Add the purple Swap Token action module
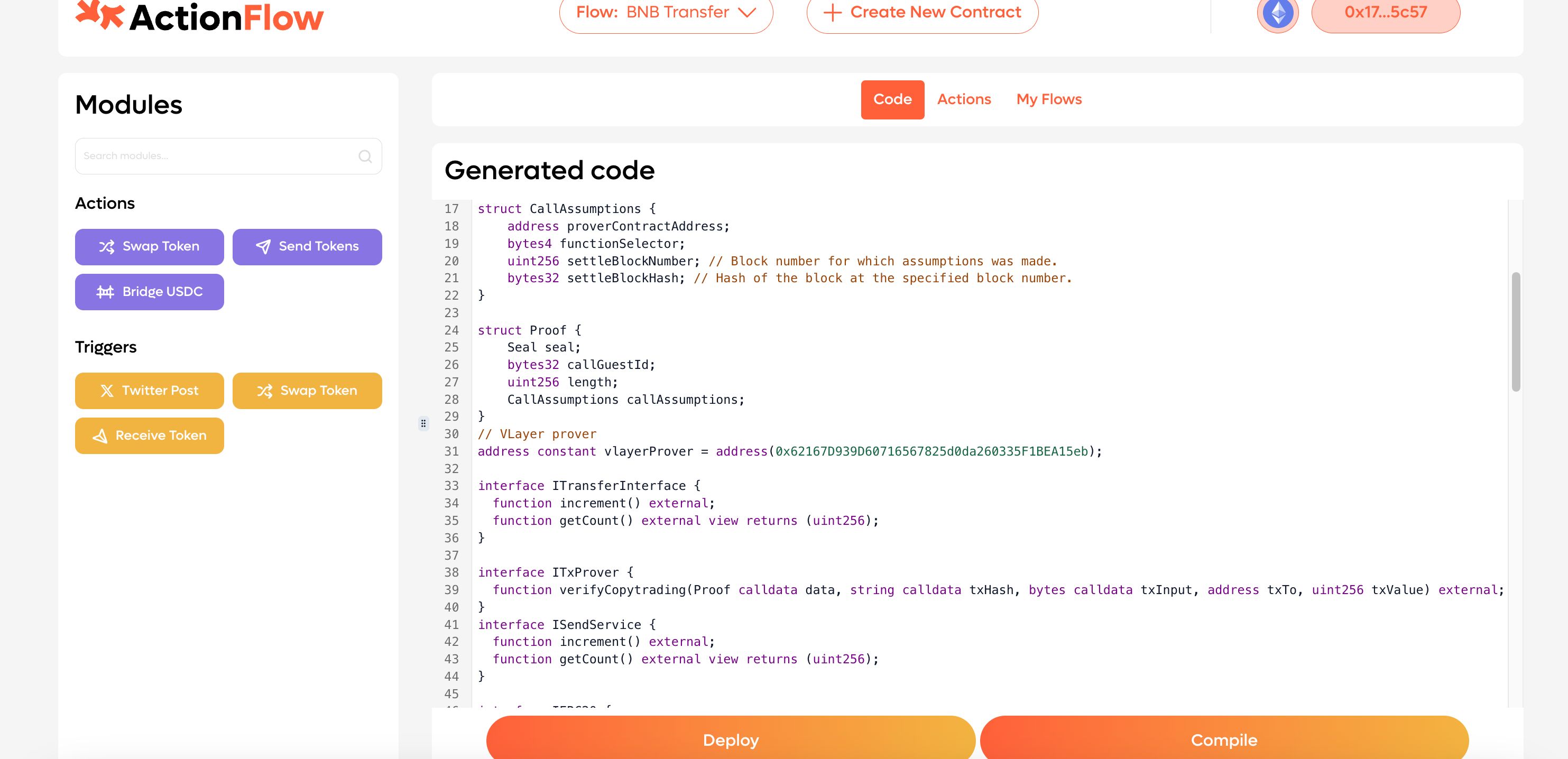Viewport: 1568px width, 759px height. 149,247
